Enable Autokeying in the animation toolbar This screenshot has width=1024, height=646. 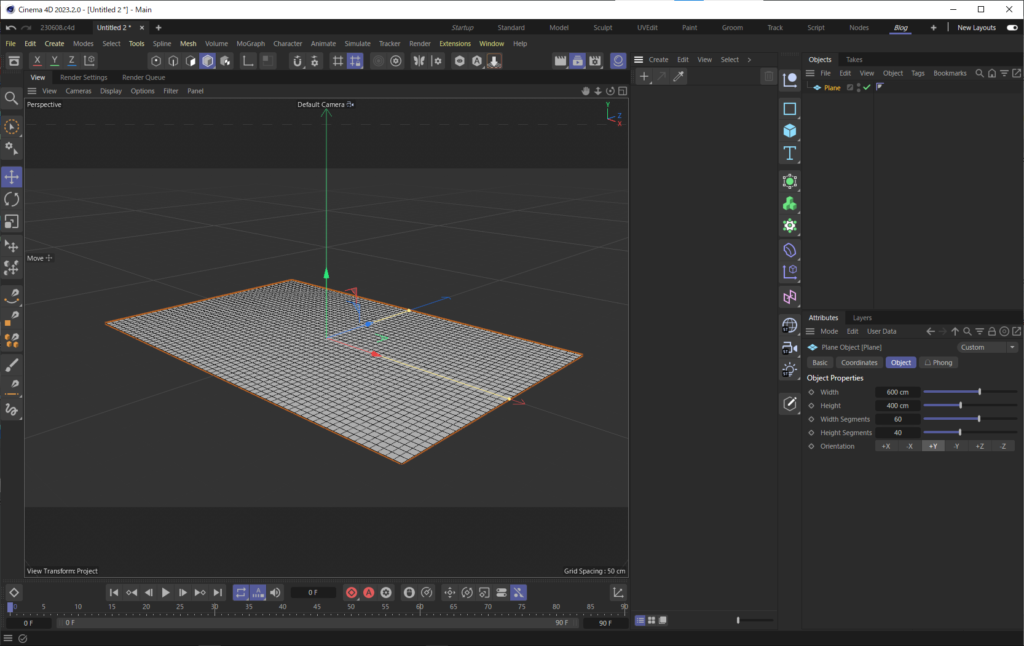click(370, 592)
